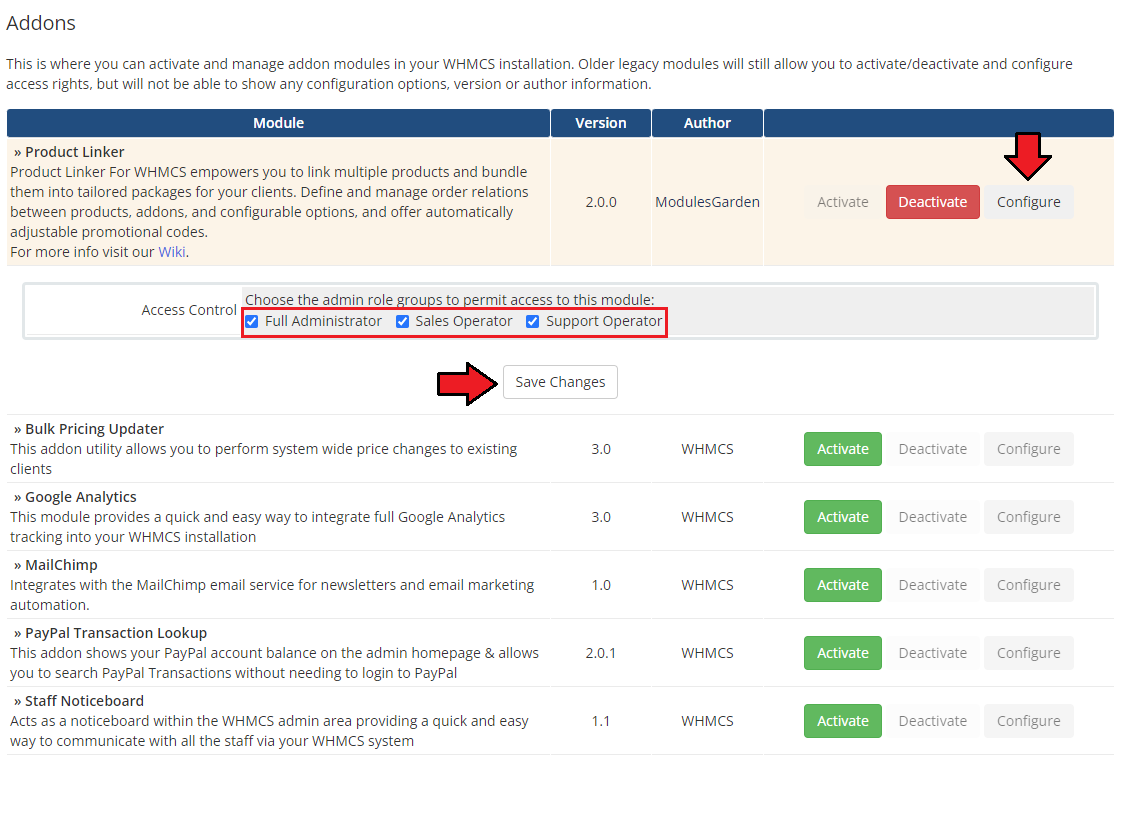Click the Access Control label
This screenshot has height=818, width=1121.
click(x=189, y=310)
